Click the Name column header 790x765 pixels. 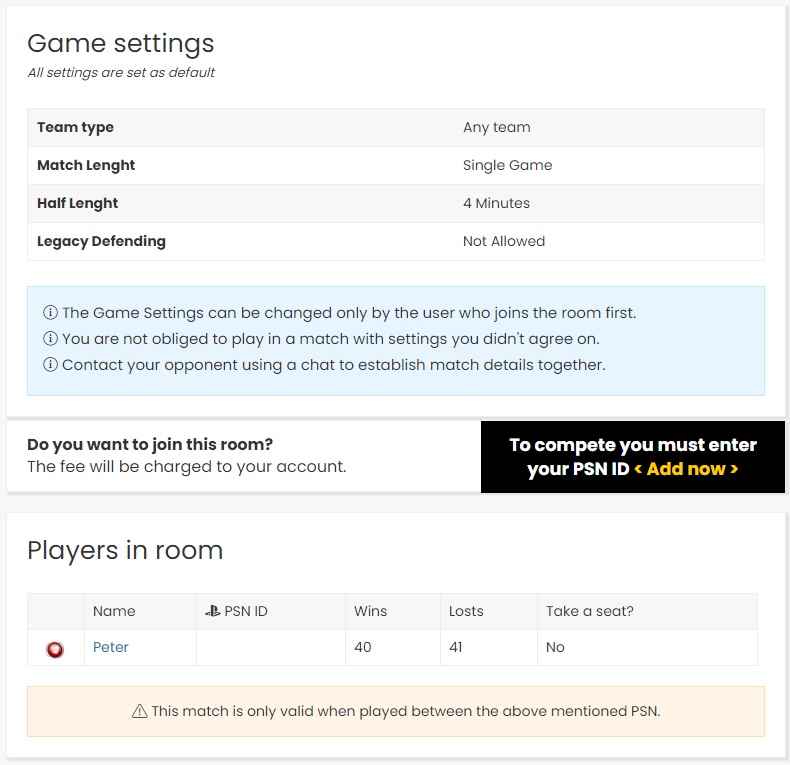[114, 611]
